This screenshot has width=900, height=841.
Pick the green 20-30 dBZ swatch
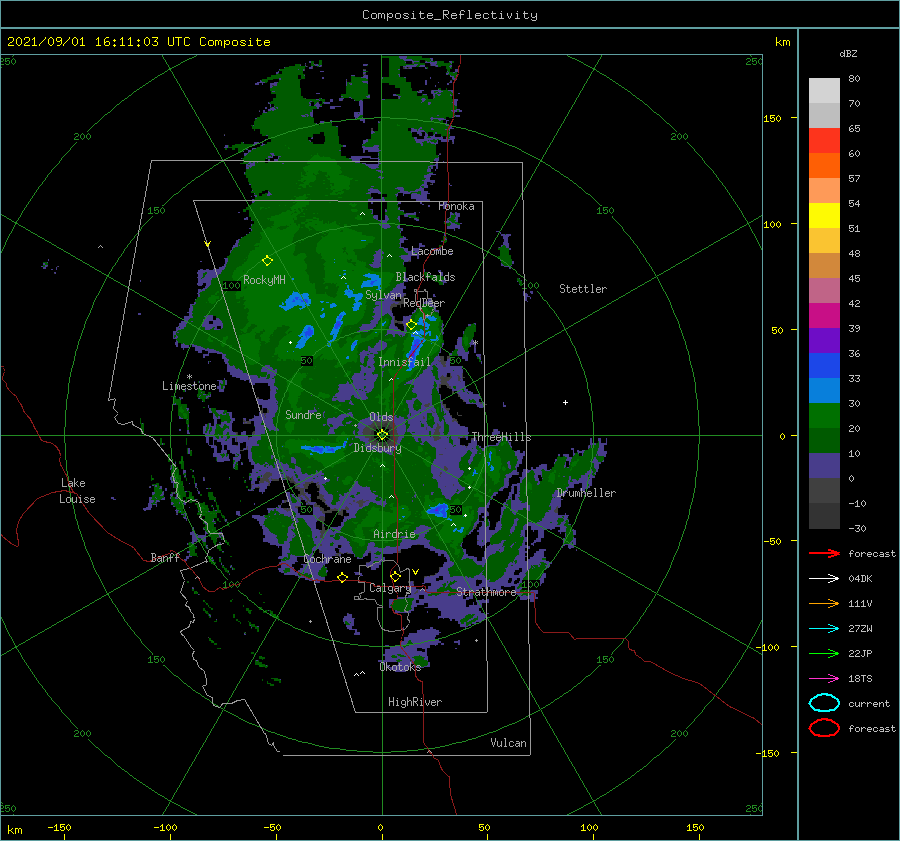tap(824, 416)
